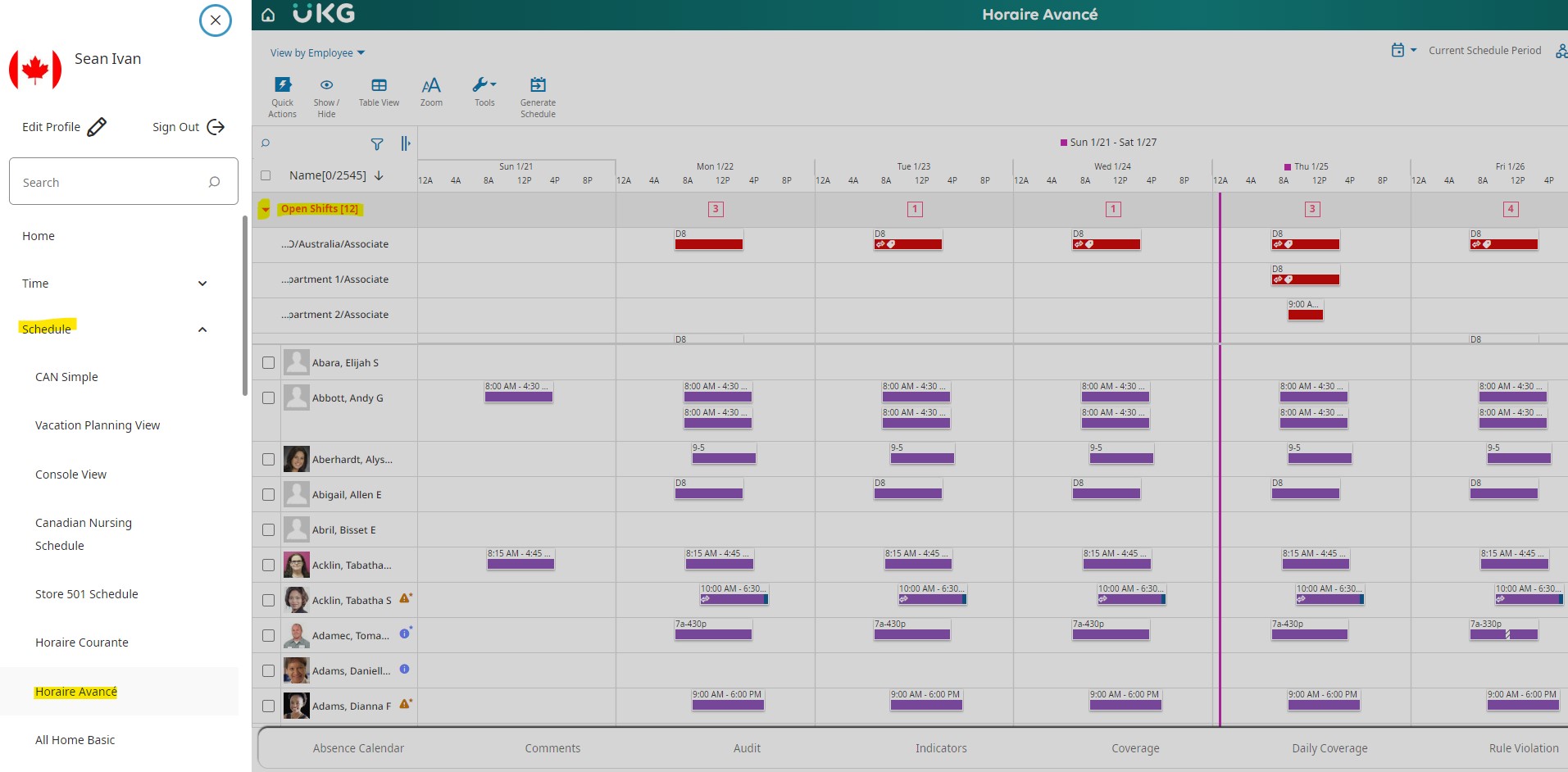Select the Abbott, Andy G checkbox

[268, 398]
